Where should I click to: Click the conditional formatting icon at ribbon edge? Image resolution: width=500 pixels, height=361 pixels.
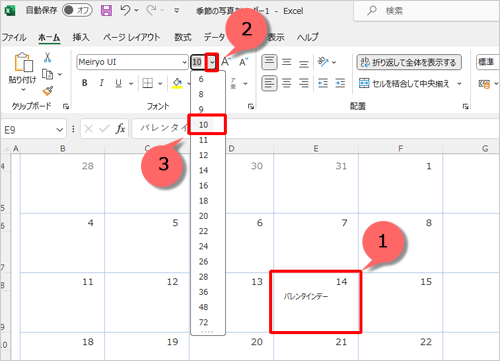pyautogui.click(x=484, y=84)
